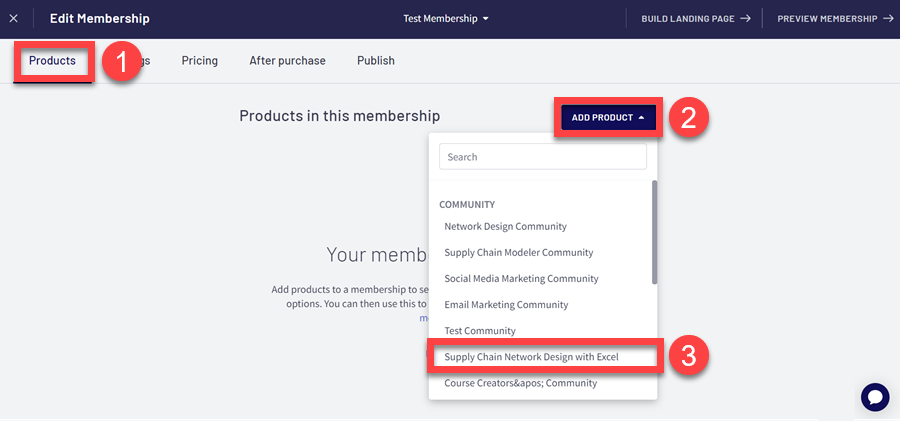Viewport: 900px width, 421px height.
Task: Choose Supply Chain Modeler Community
Action: pos(518,253)
